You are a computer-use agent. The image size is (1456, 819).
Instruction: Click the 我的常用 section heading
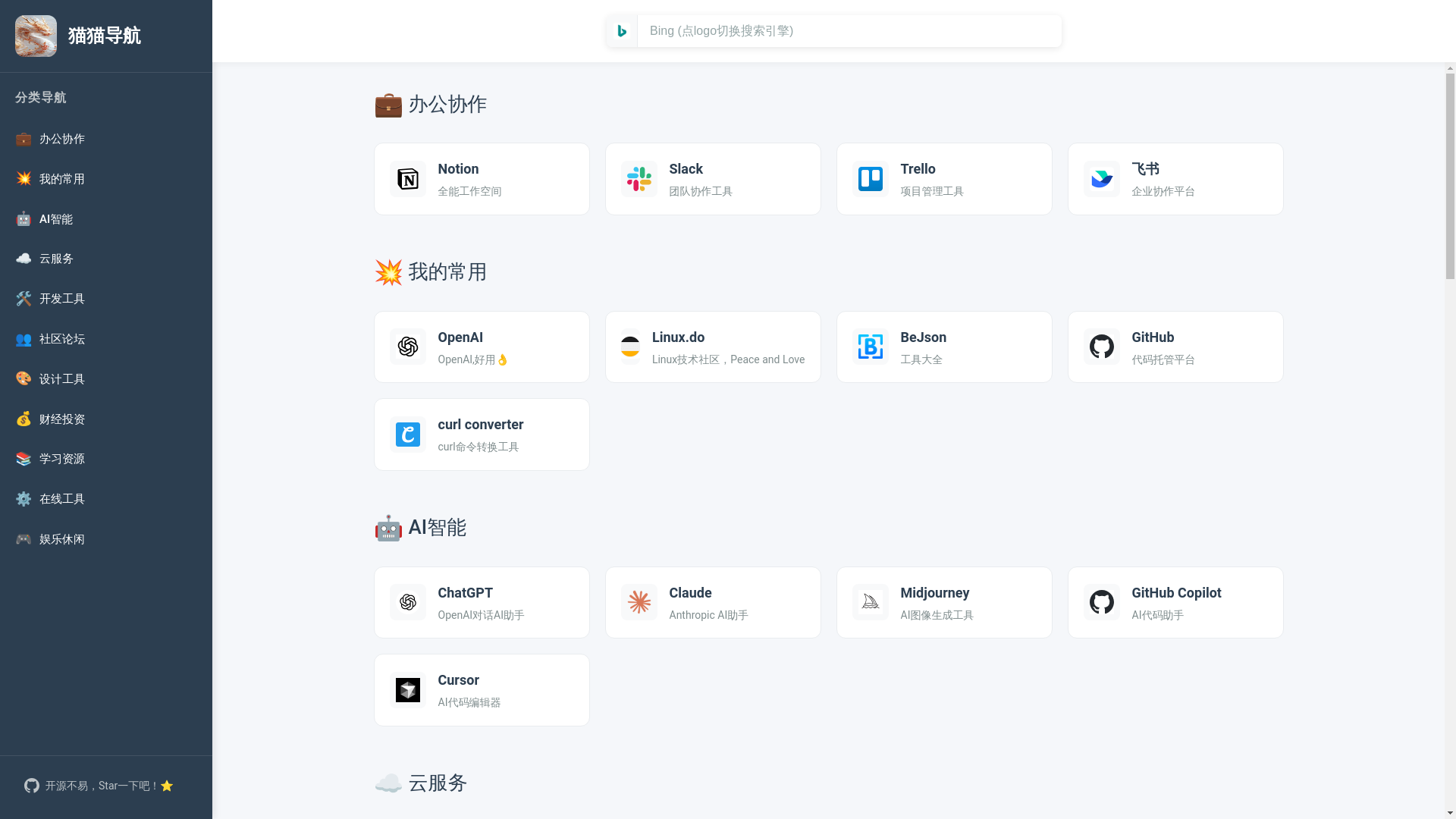430,272
